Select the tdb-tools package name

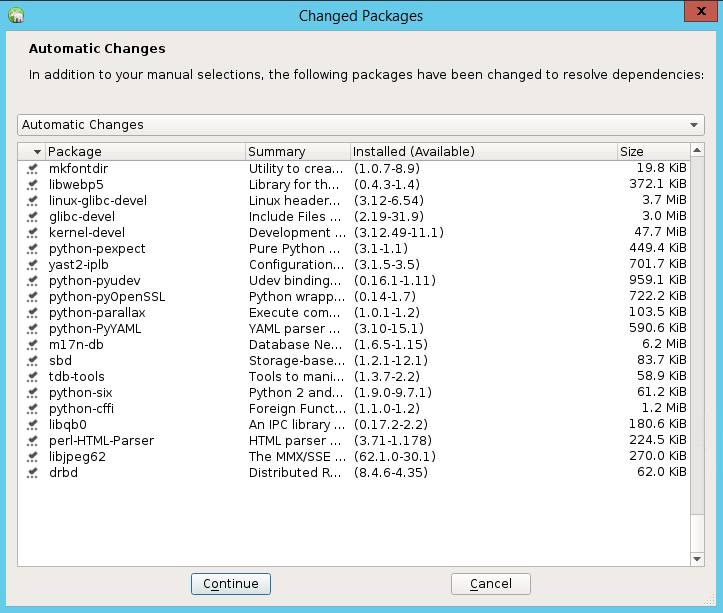(77, 377)
